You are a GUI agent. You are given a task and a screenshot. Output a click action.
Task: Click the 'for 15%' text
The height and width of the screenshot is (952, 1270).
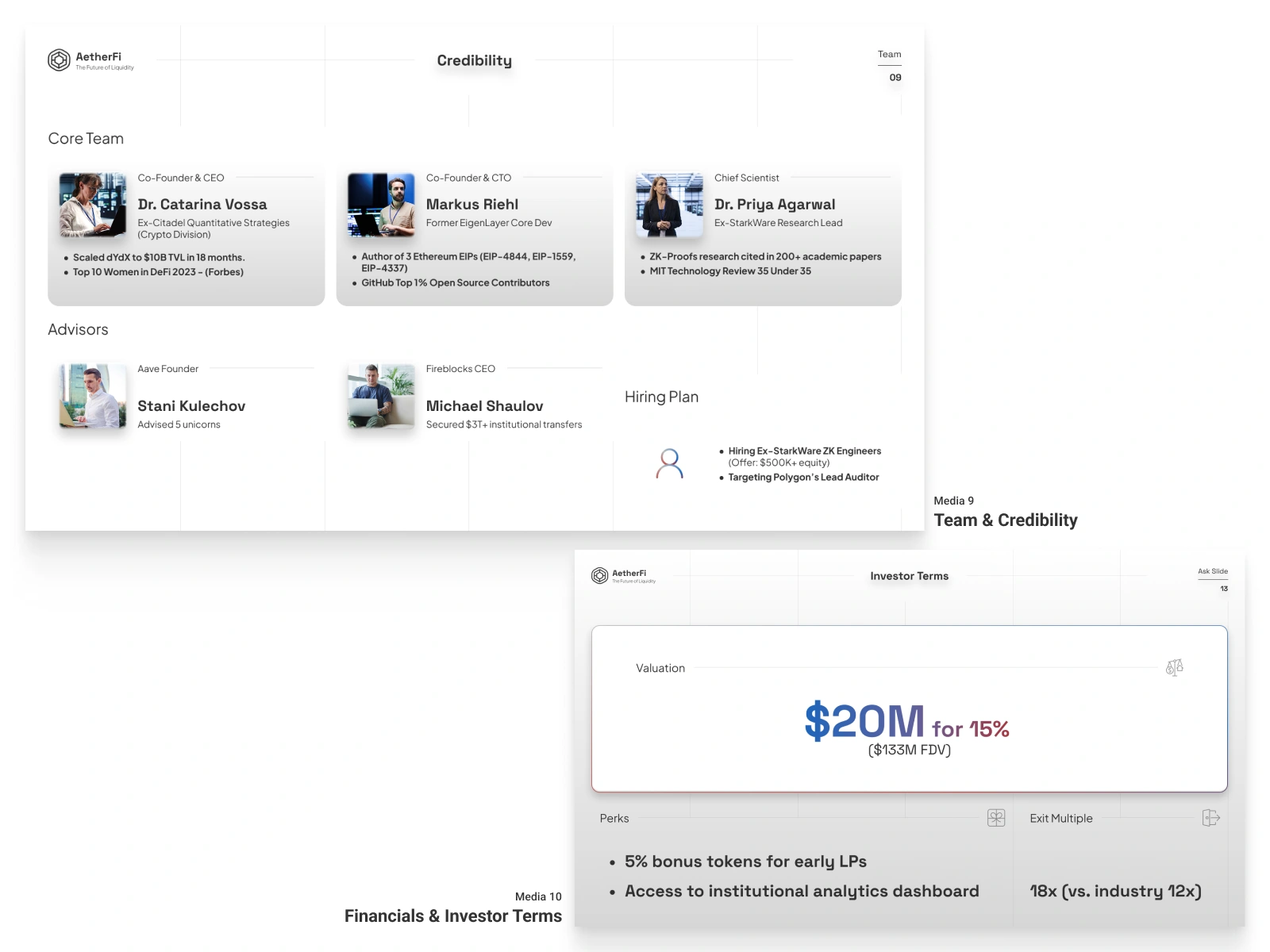coord(971,729)
